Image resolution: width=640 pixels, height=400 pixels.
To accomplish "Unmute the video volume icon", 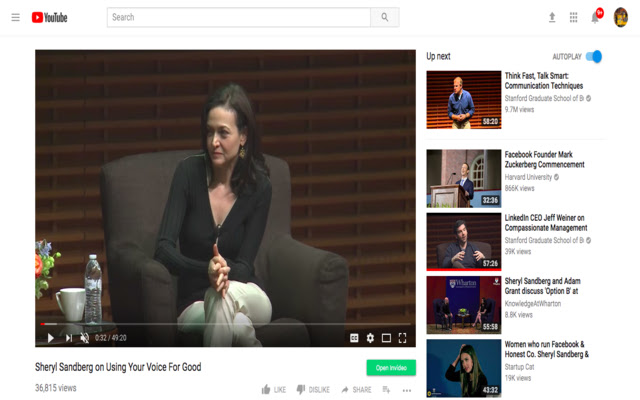I will tap(84, 338).
